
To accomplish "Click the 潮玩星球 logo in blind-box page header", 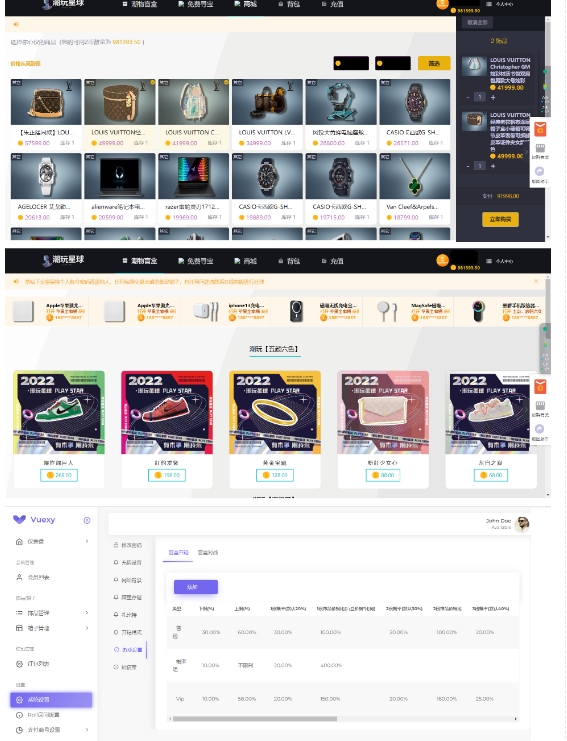I will tap(63, 259).
